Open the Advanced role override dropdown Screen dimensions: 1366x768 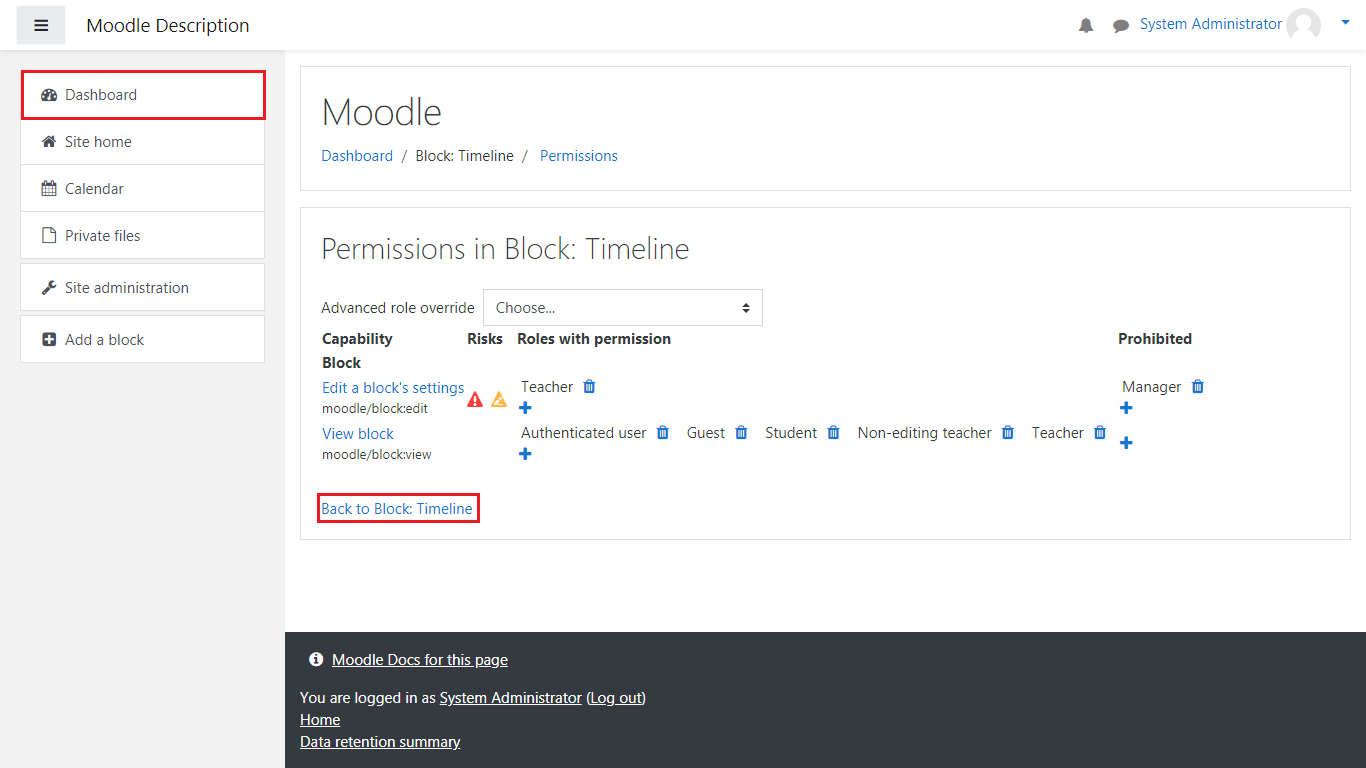coord(622,308)
